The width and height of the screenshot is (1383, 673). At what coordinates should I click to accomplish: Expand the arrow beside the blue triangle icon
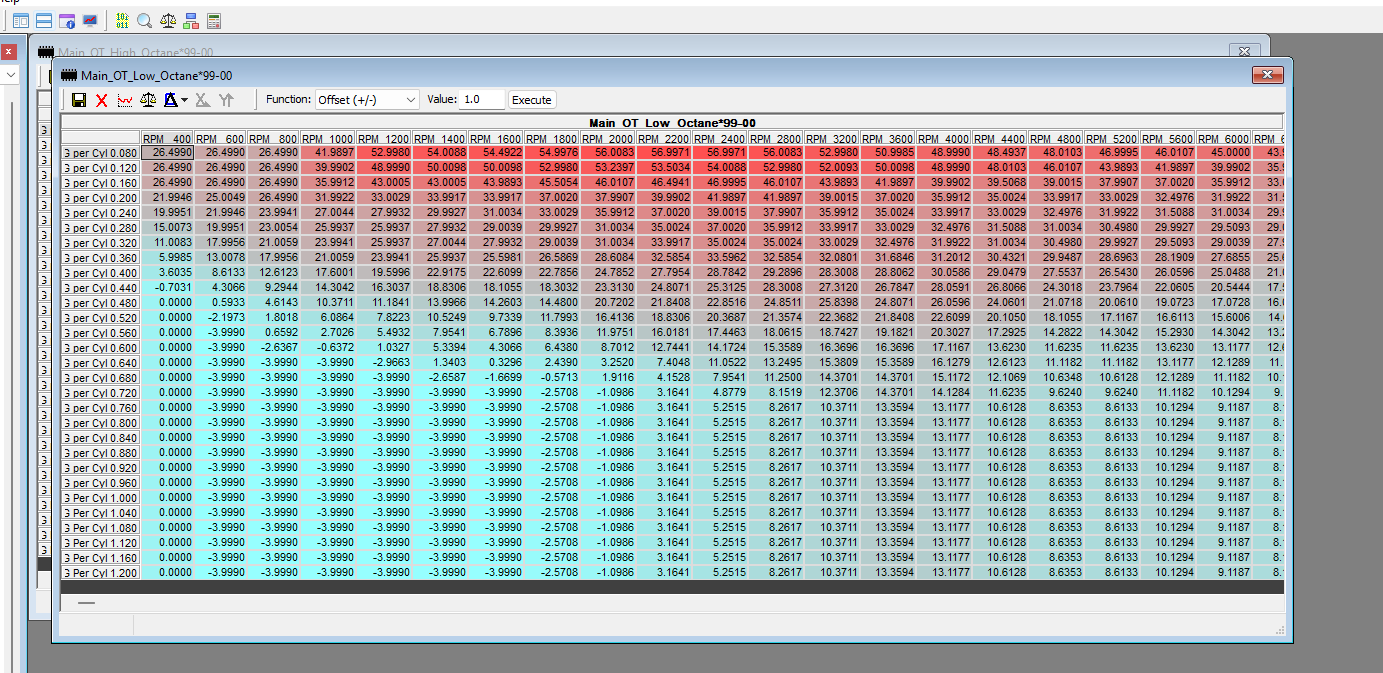click(185, 100)
